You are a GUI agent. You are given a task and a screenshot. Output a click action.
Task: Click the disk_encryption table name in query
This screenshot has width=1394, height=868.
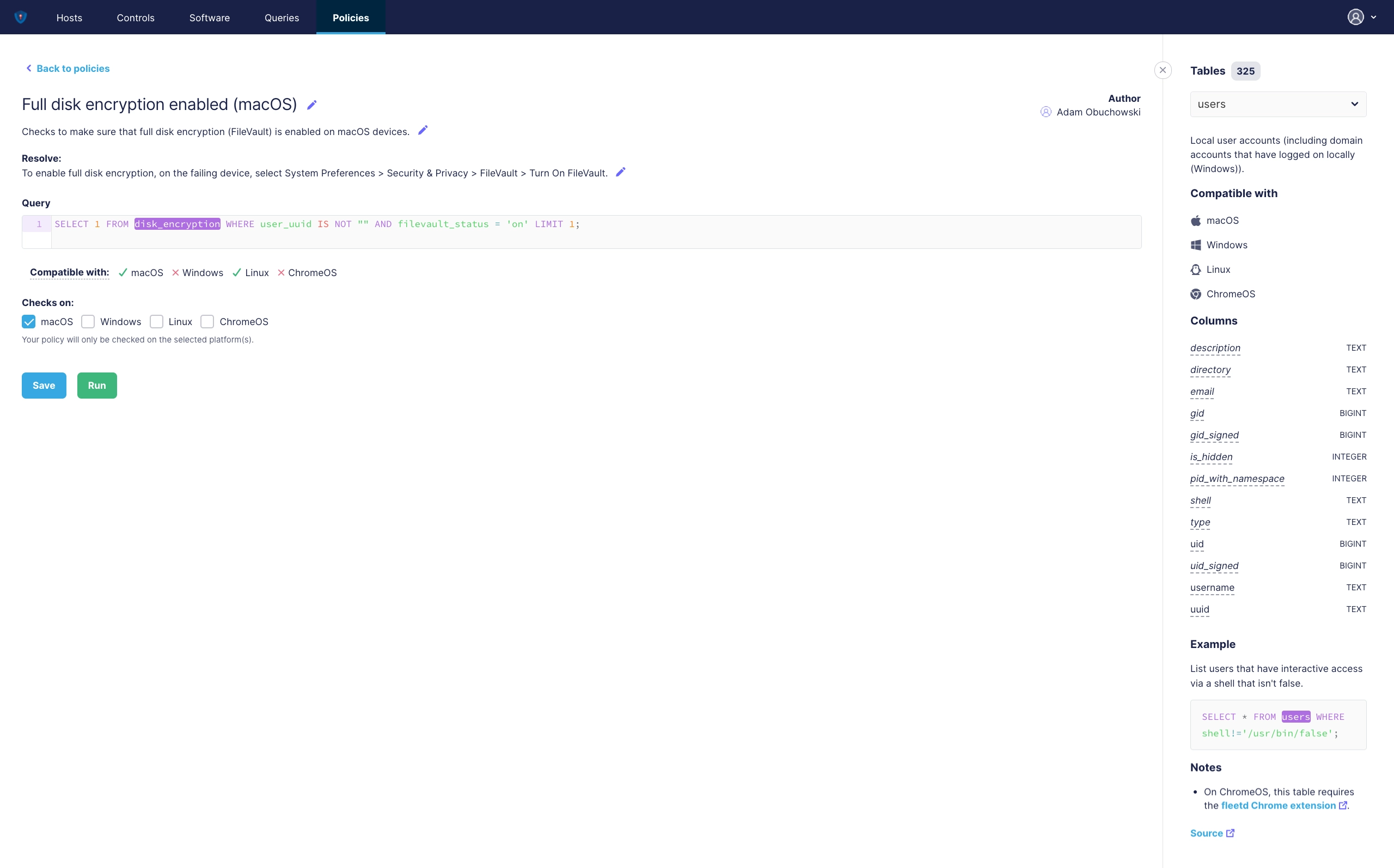(x=178, y=224)
